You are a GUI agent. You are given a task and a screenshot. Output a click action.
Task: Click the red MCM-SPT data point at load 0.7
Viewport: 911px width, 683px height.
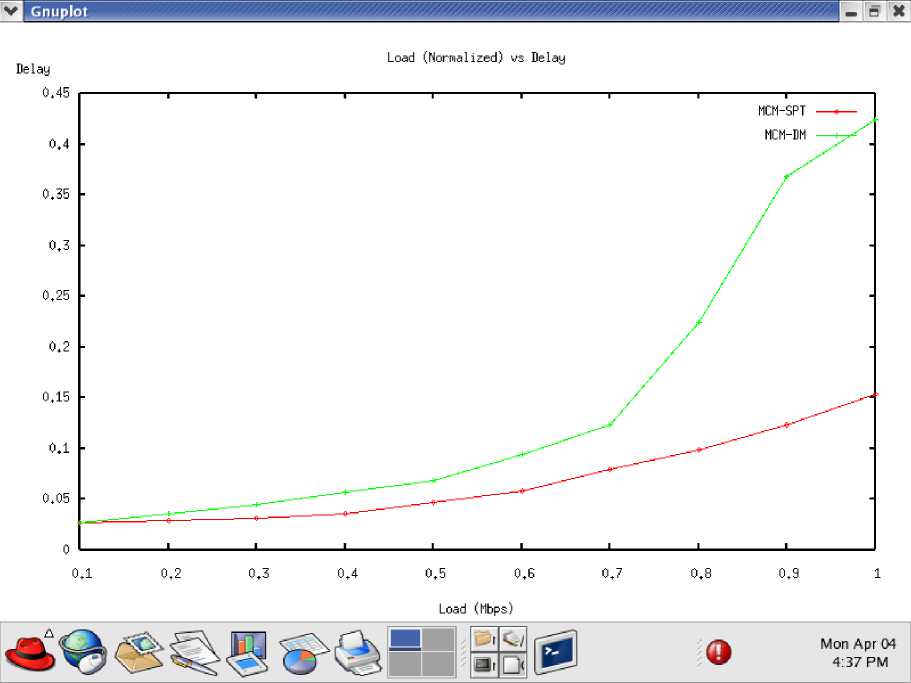coord(609,469)
